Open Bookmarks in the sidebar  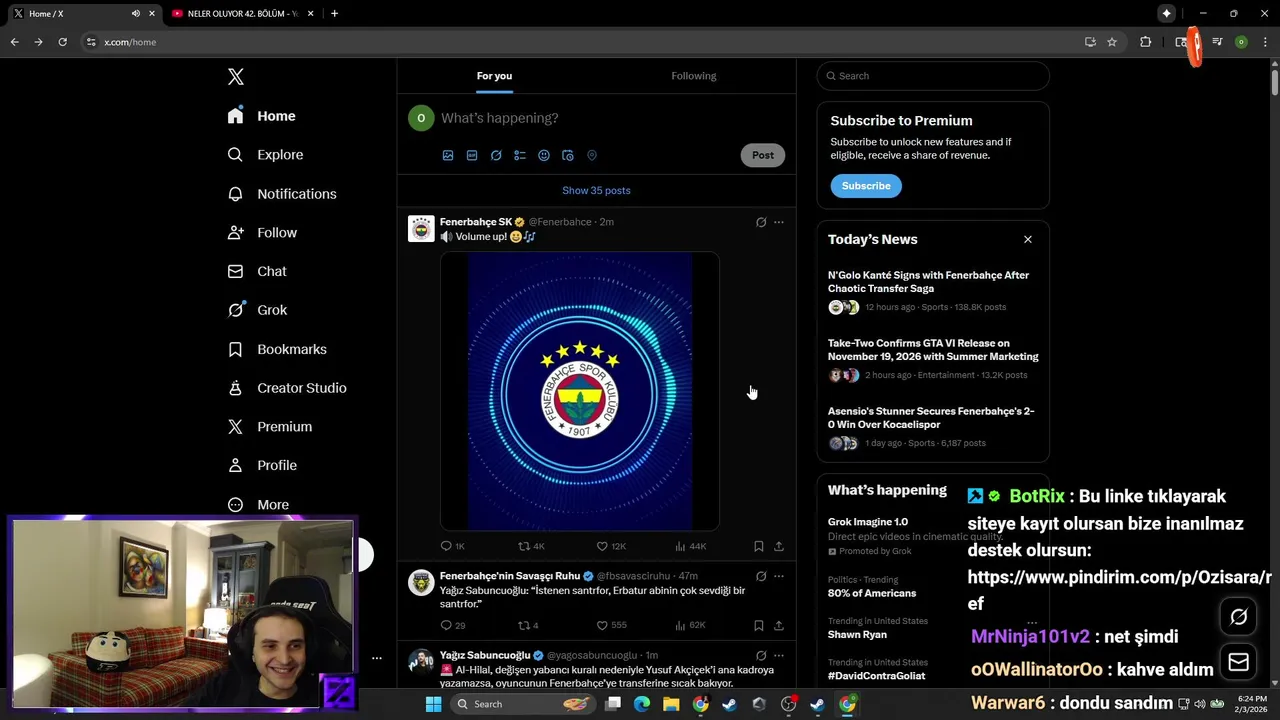pos(277,349)
